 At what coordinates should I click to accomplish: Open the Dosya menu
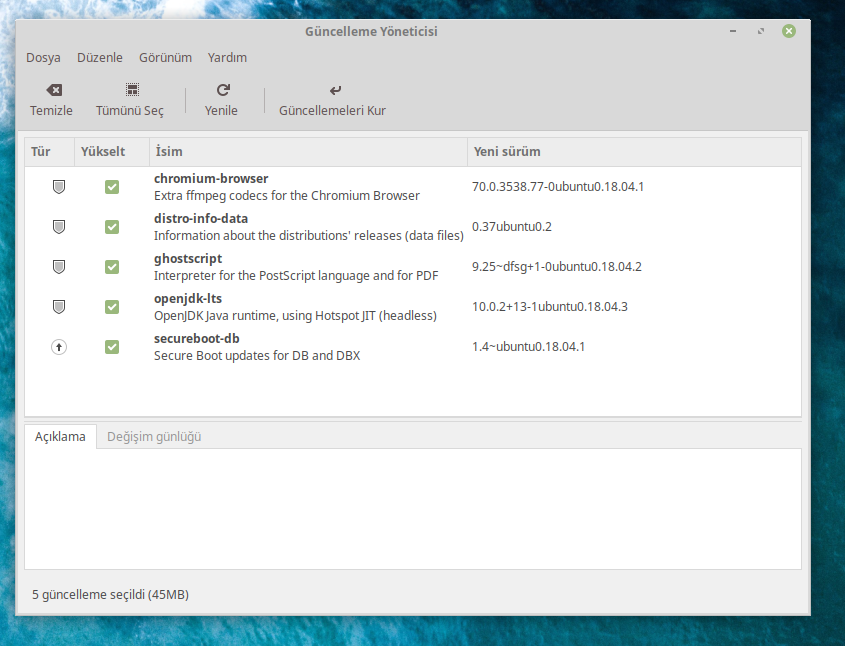click(43, 58)
